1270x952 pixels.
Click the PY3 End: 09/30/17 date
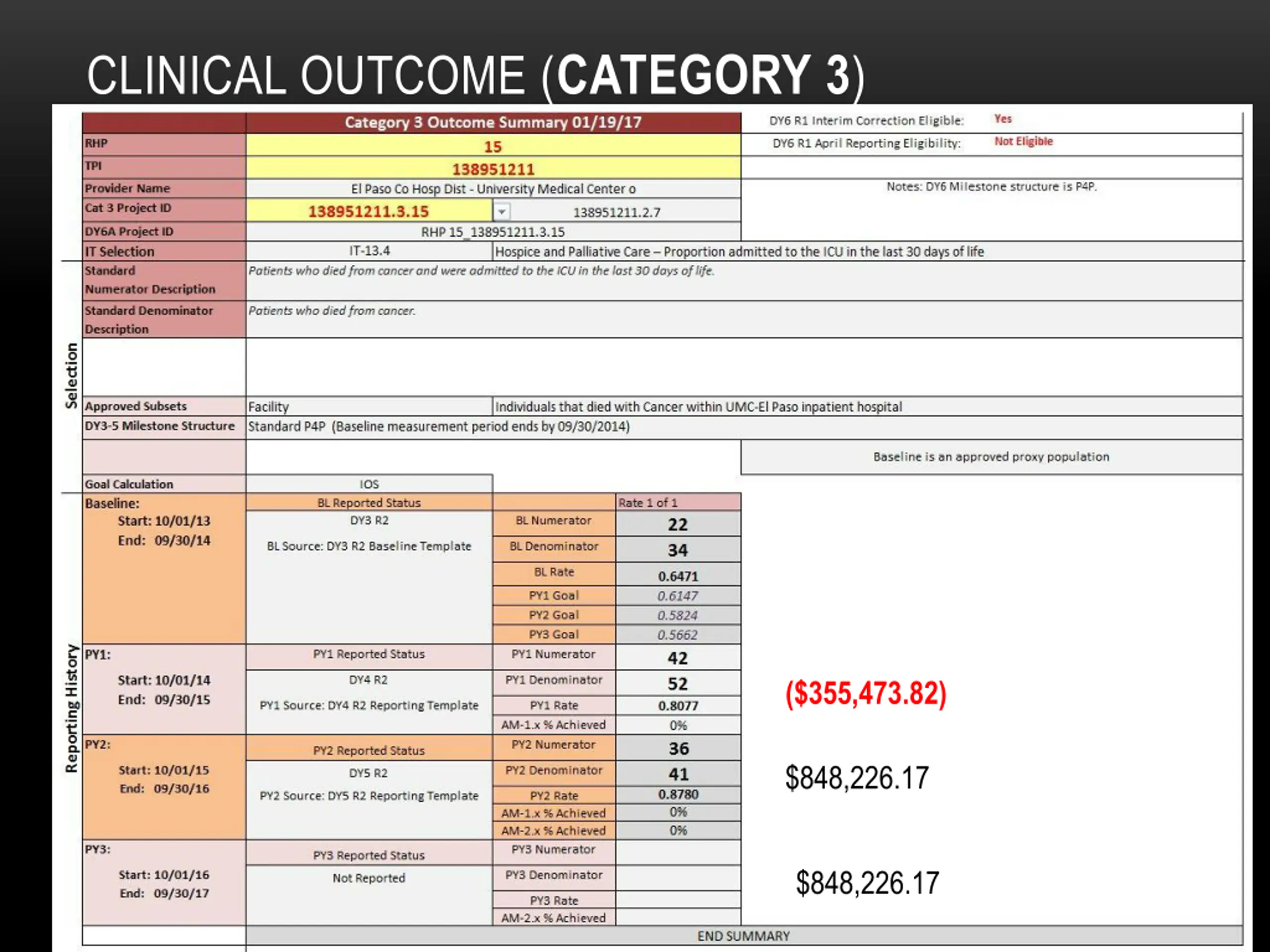point(164,893)
